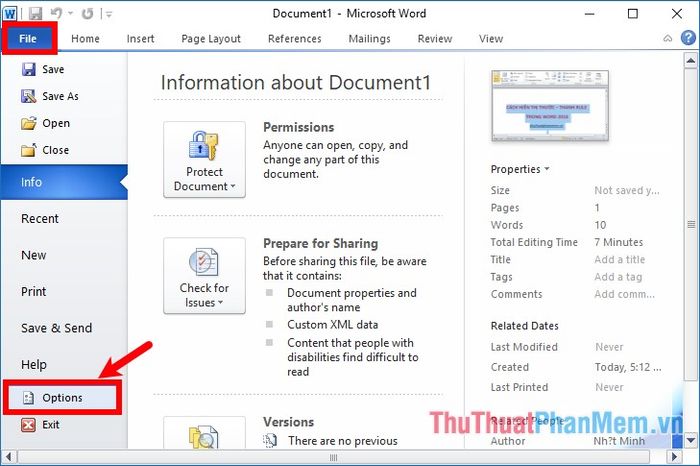Open the Recent documents section

tap(64, 219)
